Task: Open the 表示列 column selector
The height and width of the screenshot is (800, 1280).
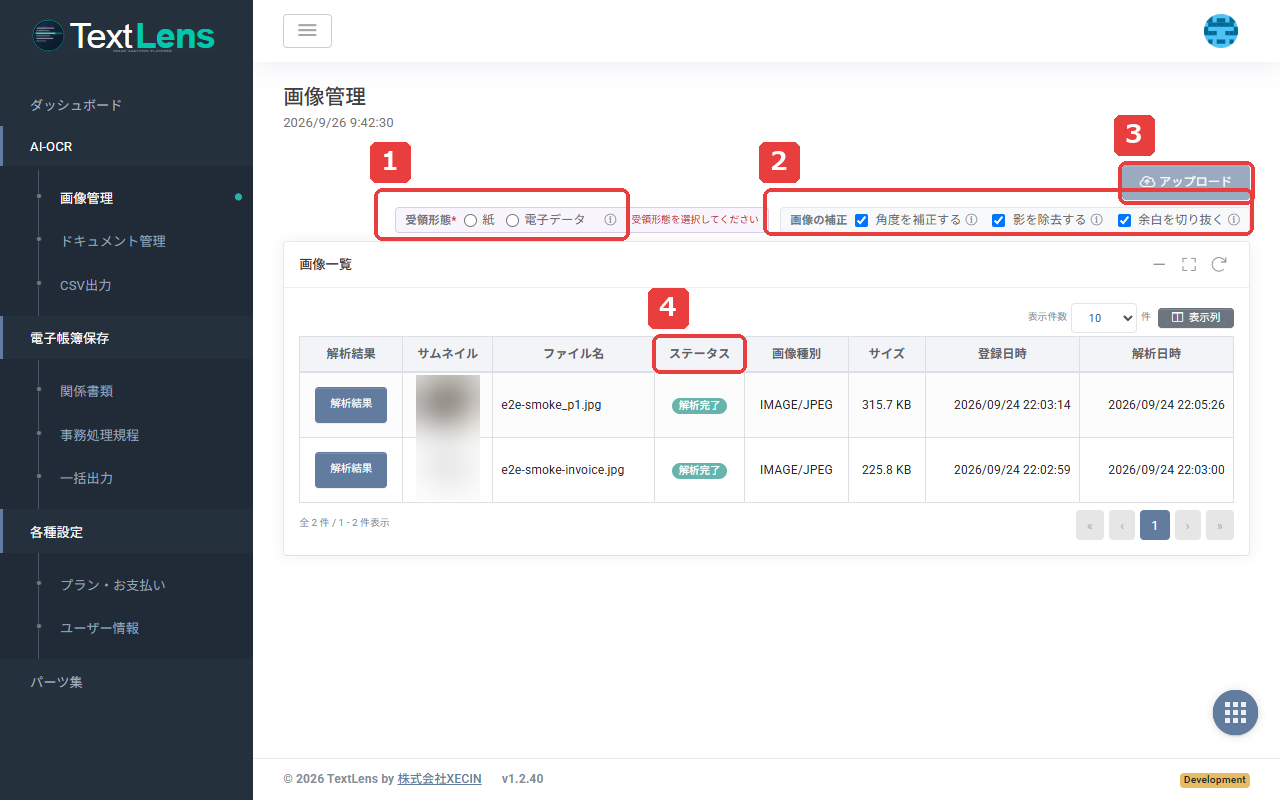Action: [1196, 317]
